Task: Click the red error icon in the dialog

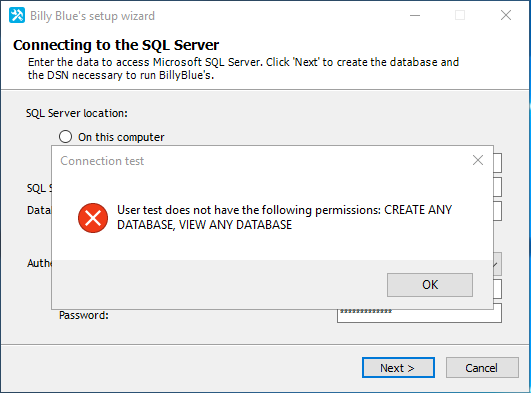Action: 93,218
